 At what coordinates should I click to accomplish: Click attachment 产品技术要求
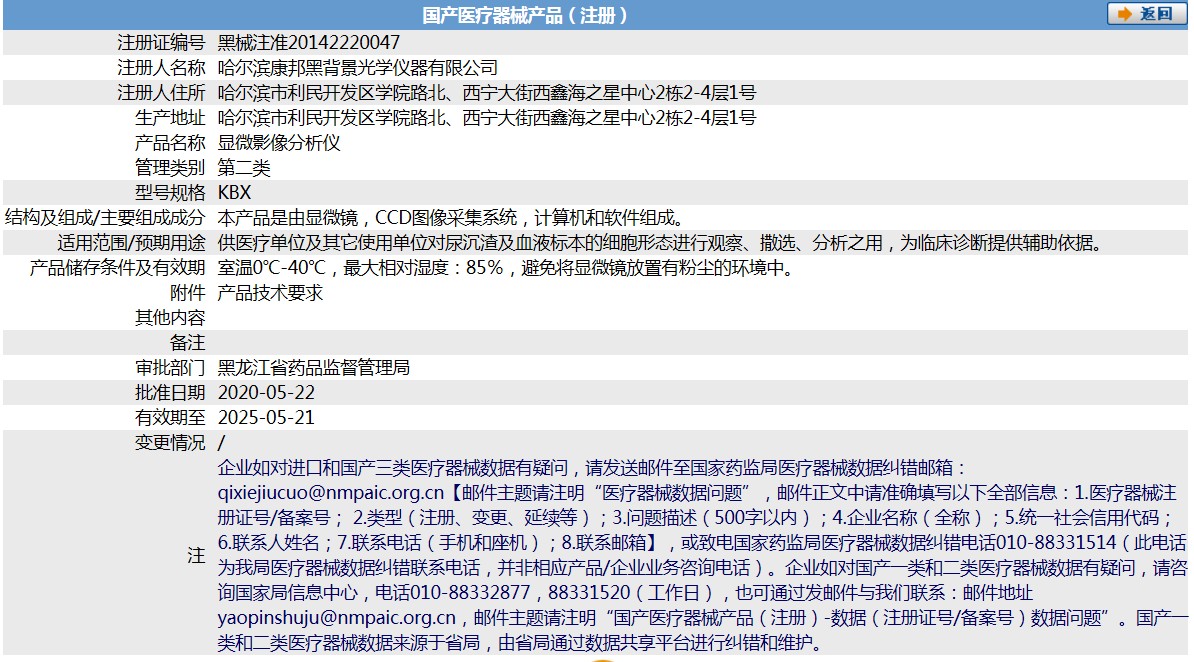pos(270,293)
